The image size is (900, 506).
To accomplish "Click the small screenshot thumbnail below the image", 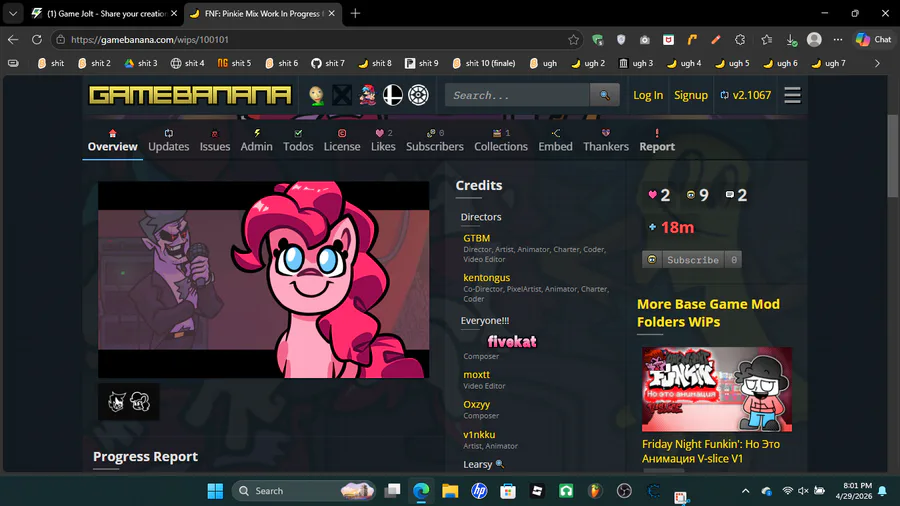I will (129, 402).
